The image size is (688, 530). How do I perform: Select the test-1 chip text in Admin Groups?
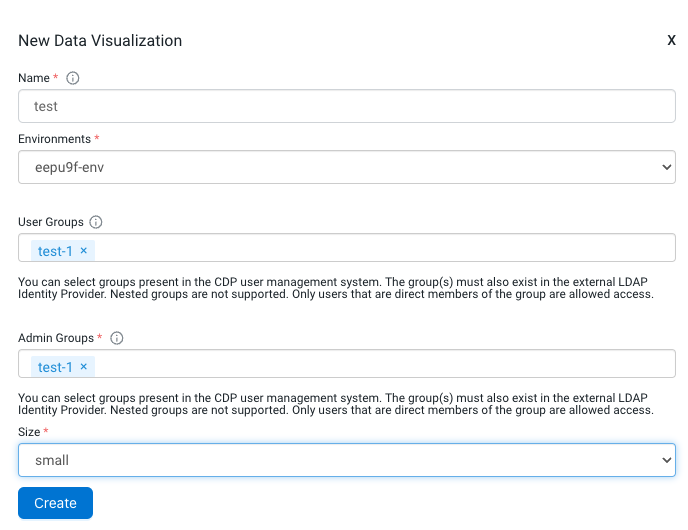click(x=55, y=367)
